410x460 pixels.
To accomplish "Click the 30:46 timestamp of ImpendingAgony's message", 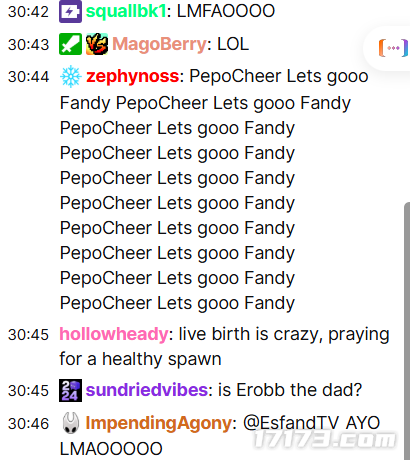I will point(28,424).
